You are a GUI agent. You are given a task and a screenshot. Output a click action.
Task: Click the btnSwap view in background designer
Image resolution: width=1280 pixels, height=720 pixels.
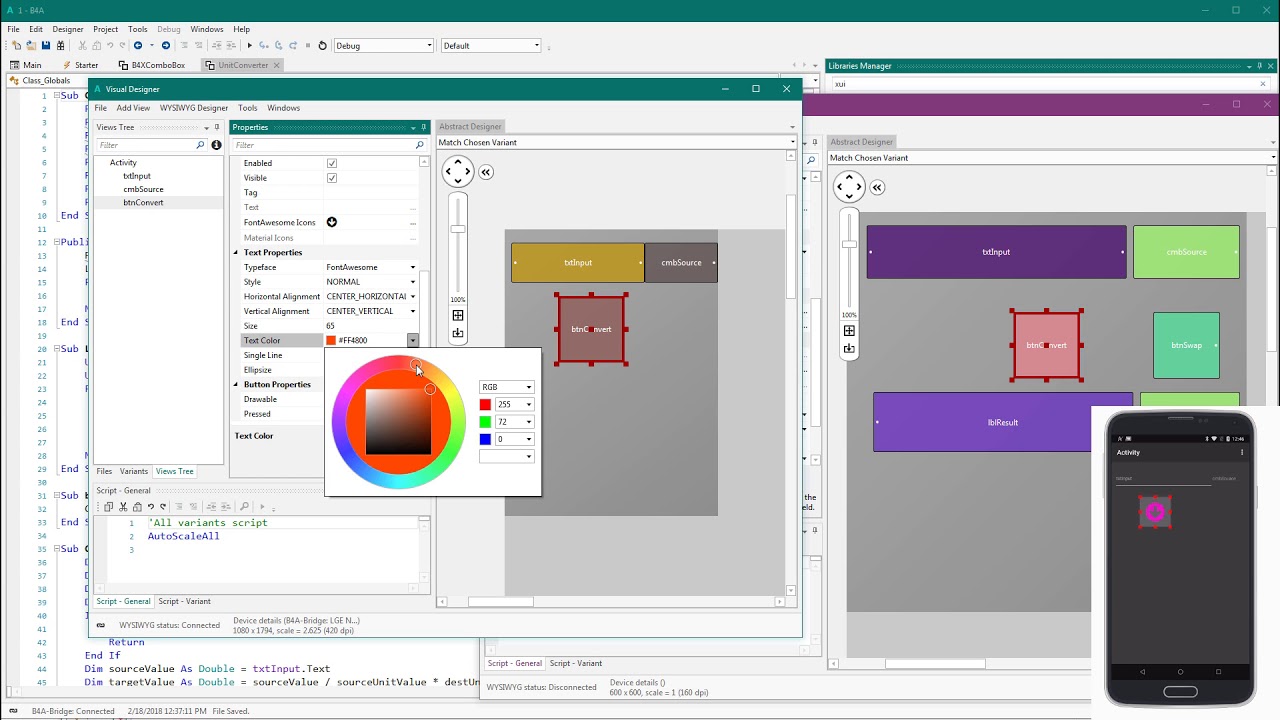pyautogui.click(x=1186, y=345)
